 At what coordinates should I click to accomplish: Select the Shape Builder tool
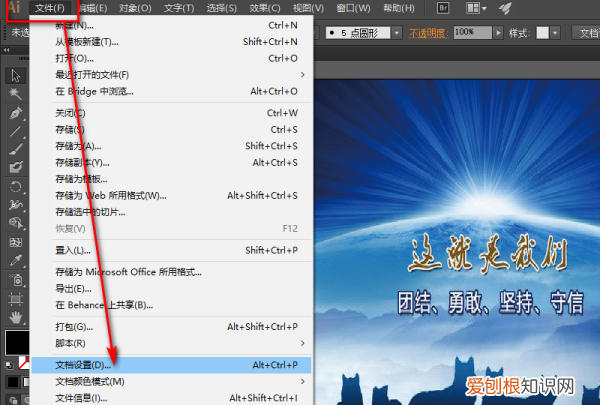coord(16,223)
